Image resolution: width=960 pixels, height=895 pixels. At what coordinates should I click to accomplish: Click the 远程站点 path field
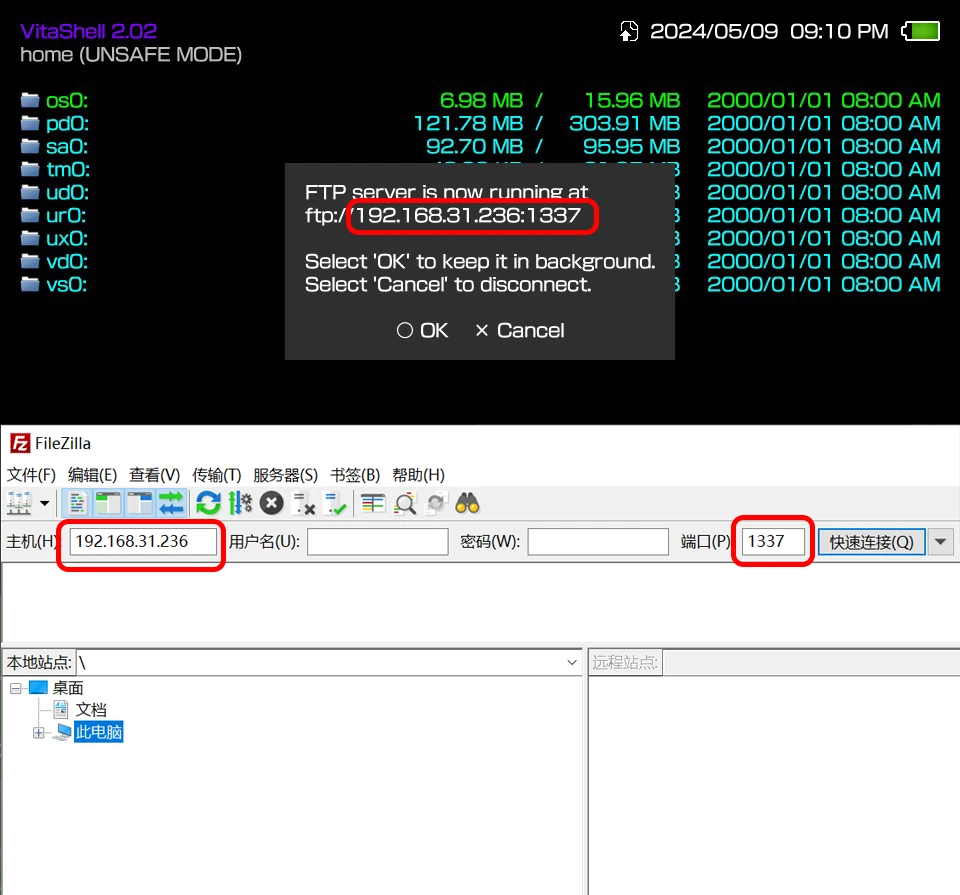pos(811,662)
